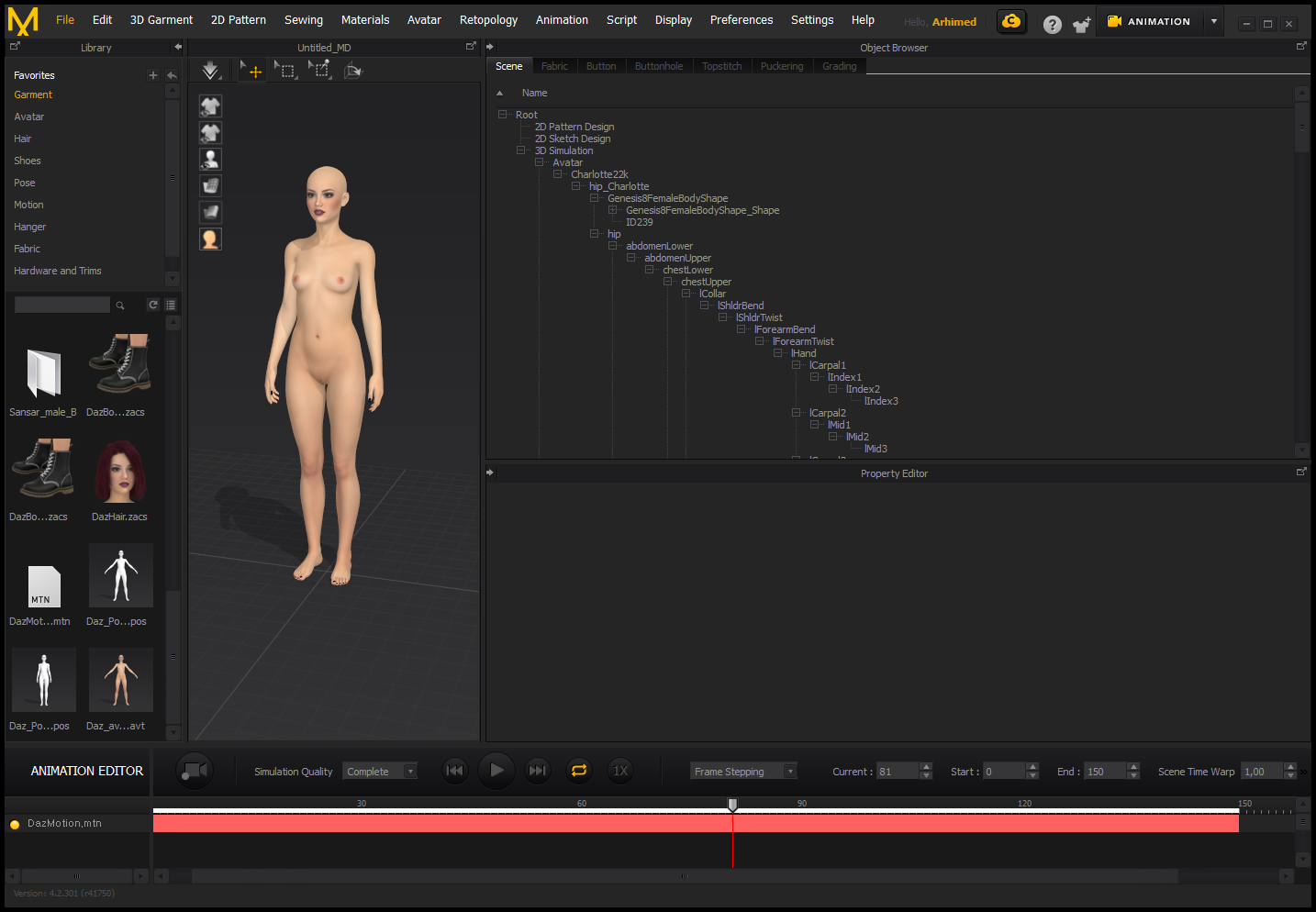Open the Frame Stepping dropdown
Screen dimensions: 1316x912
tap(743, 772)
